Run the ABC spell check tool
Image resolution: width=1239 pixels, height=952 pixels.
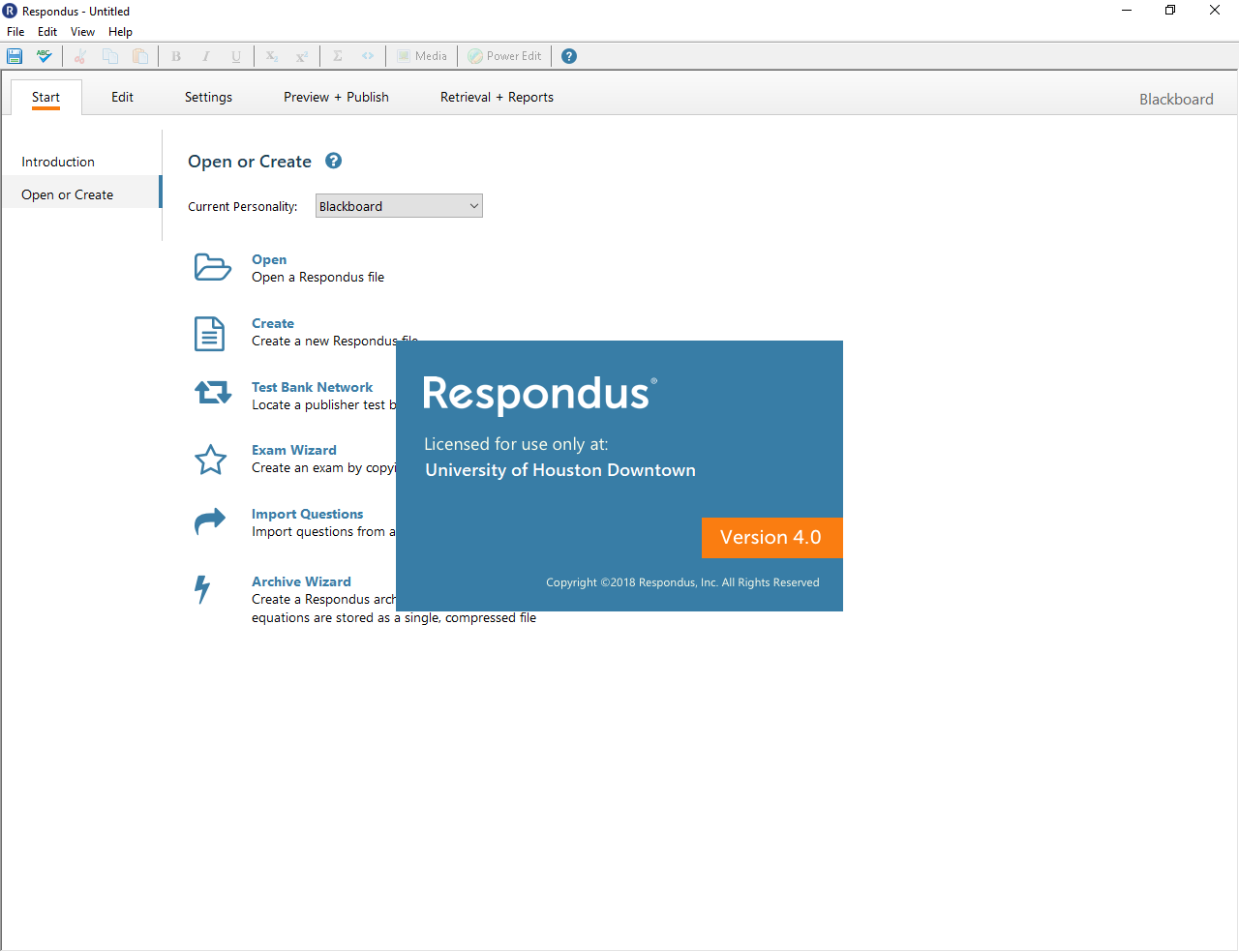click(44, 56)
